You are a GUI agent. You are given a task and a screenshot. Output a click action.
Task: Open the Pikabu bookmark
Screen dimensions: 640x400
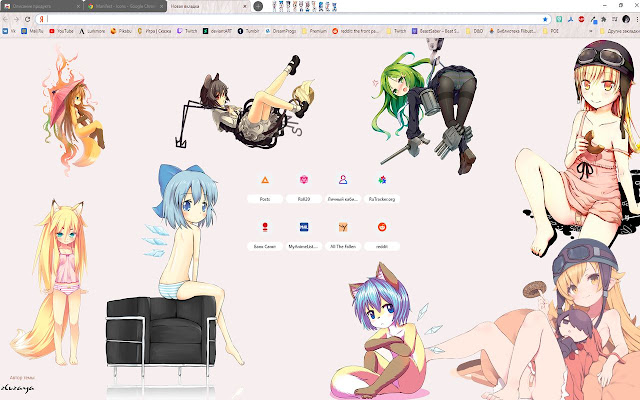click(x=121, y=31)
